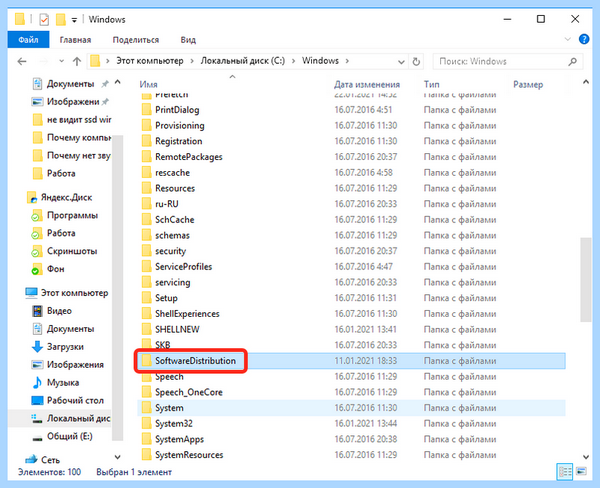This screenshot has height=488, width=600.
Task: Expand the chevron after Windows breadcrumb
Action: (347, 61)
